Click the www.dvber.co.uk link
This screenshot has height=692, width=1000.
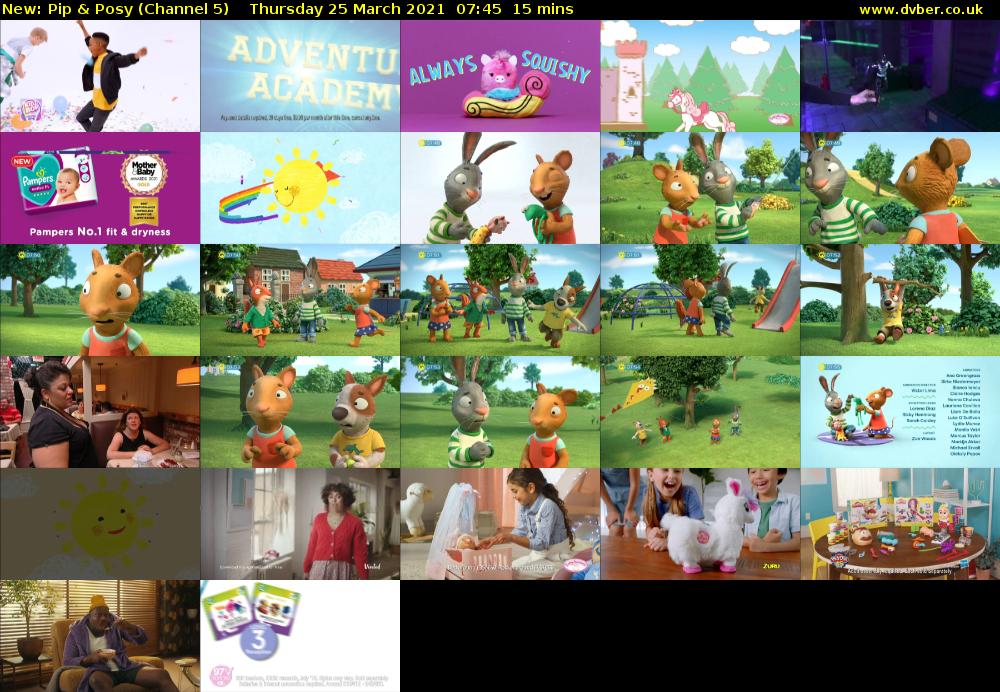pyautogui.click(x=921, y=10)
